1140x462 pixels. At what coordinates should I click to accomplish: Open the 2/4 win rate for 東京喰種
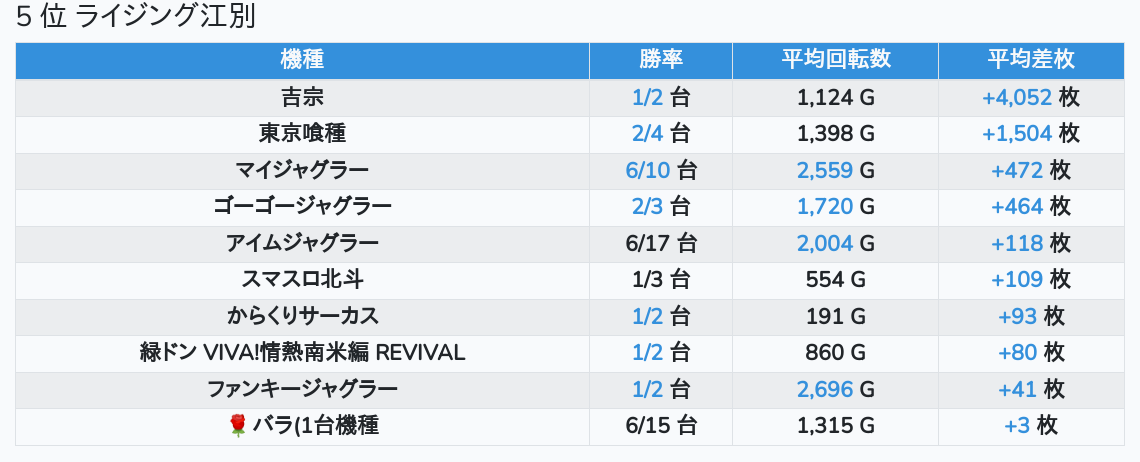click(647, 134)
